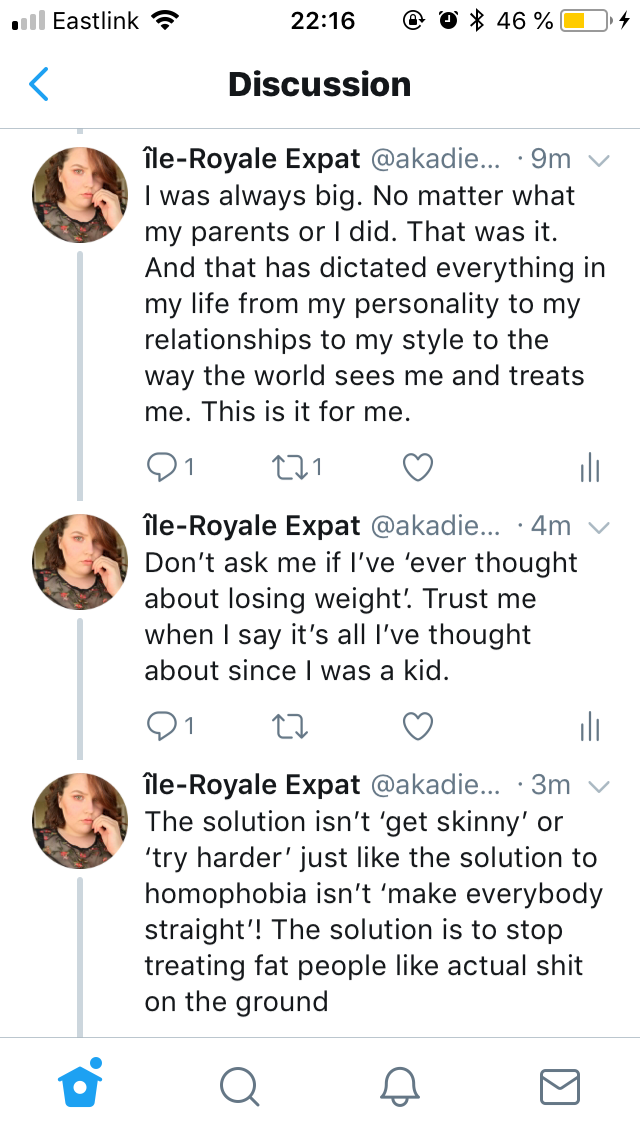Switch to the Home tab
The height and width of the screenshot is (1136, 640).
(80, 1085)
